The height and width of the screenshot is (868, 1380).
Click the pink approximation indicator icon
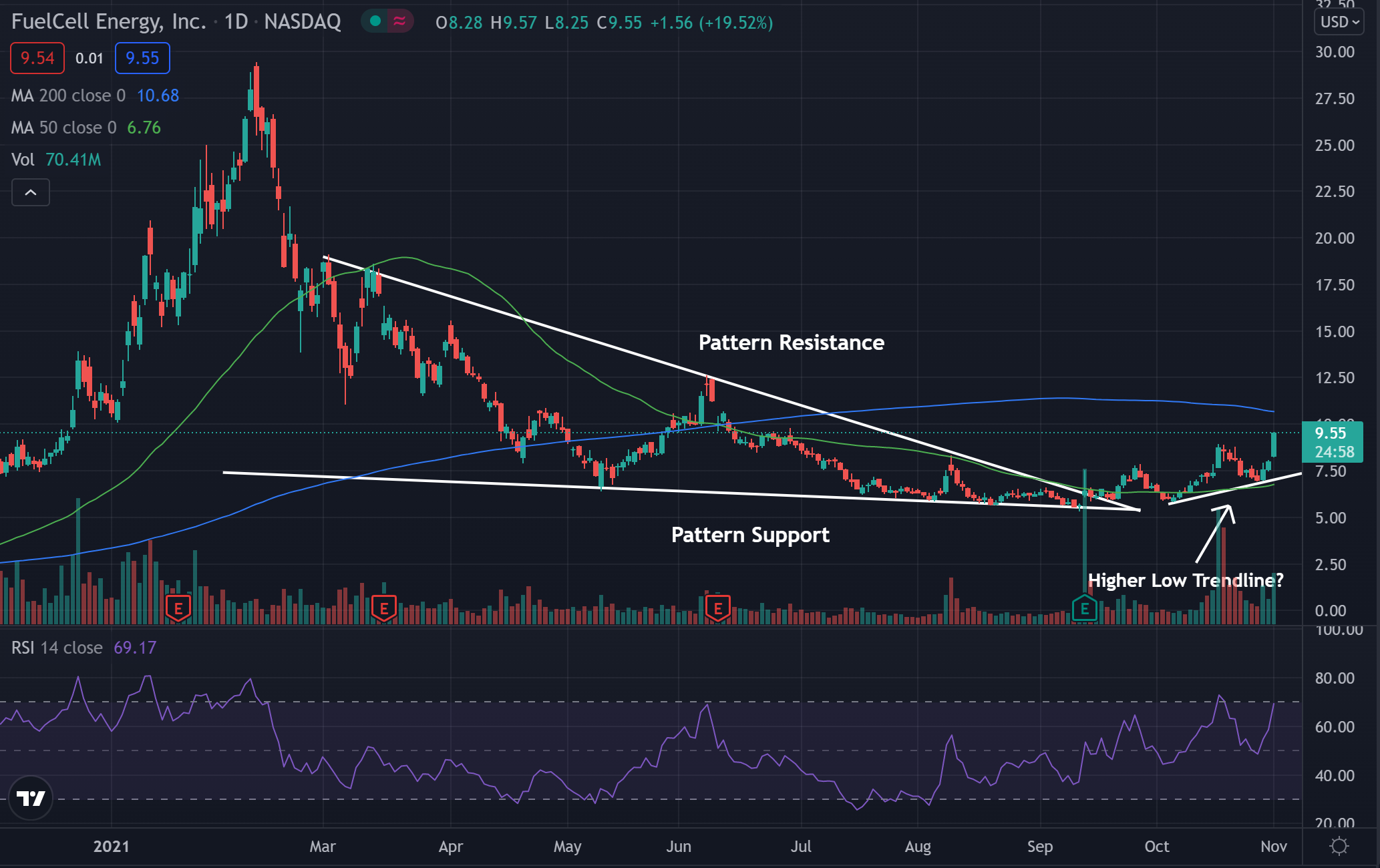(399, 21)
